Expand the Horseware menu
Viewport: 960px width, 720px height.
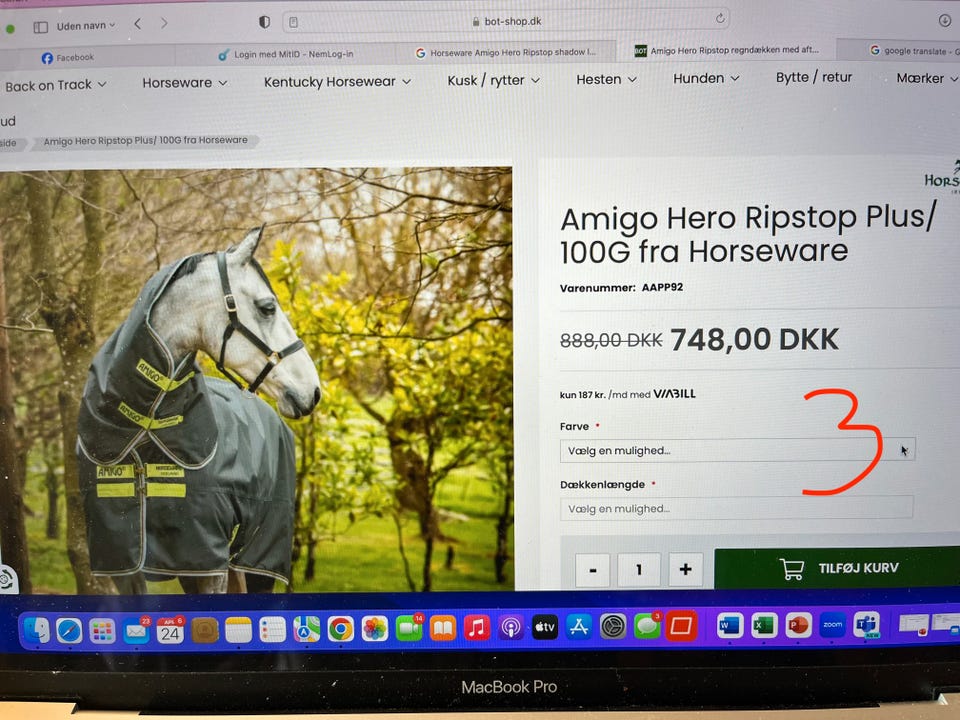tap(185, 83)
